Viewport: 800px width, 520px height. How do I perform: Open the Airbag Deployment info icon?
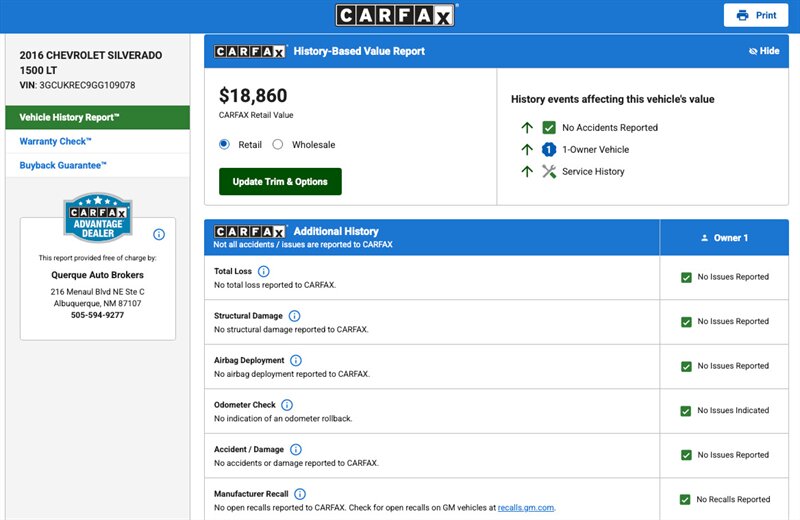click(x=296, y=360)
